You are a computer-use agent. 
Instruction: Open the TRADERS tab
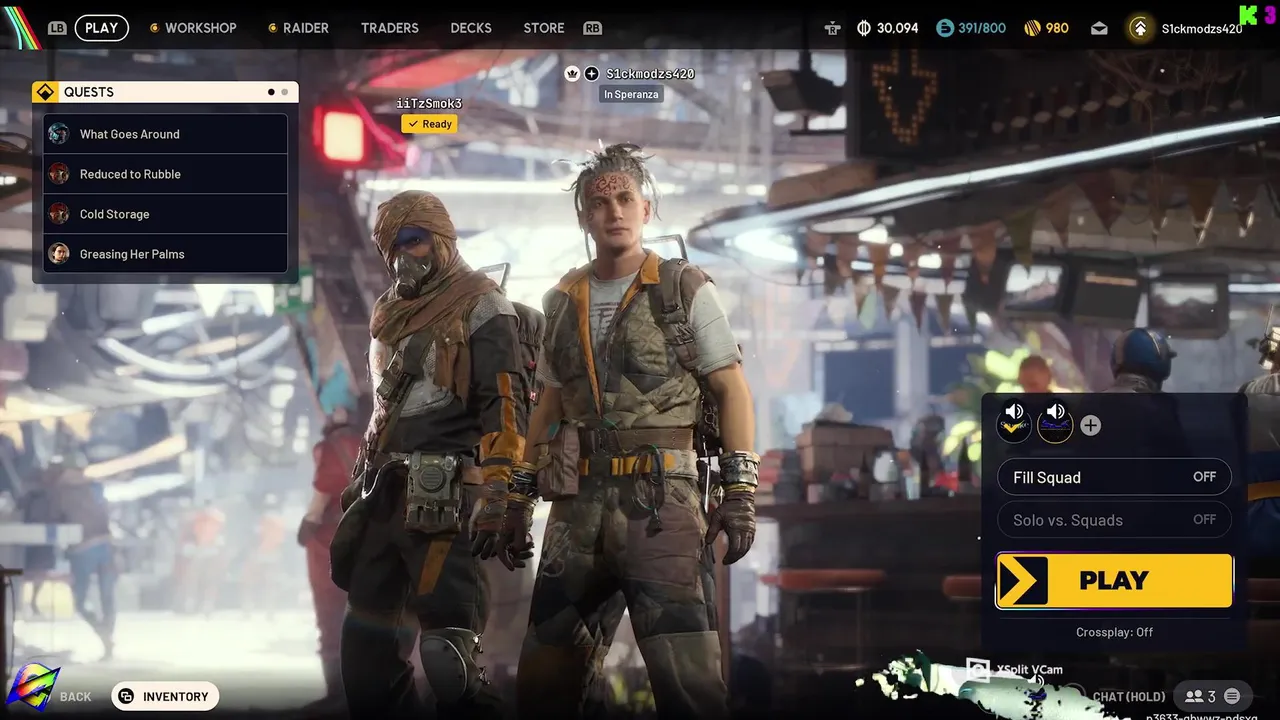pos(389,28)
